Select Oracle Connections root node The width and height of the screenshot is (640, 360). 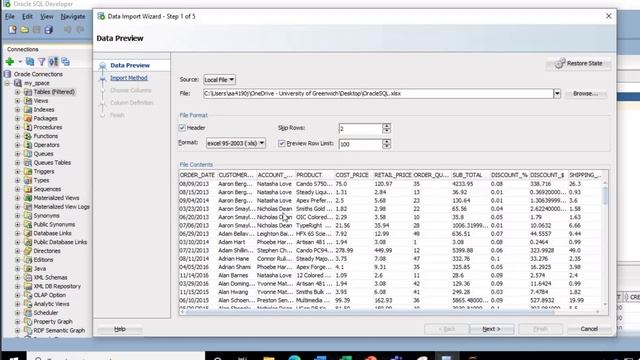pyautogui.click(x=38, y=74)
